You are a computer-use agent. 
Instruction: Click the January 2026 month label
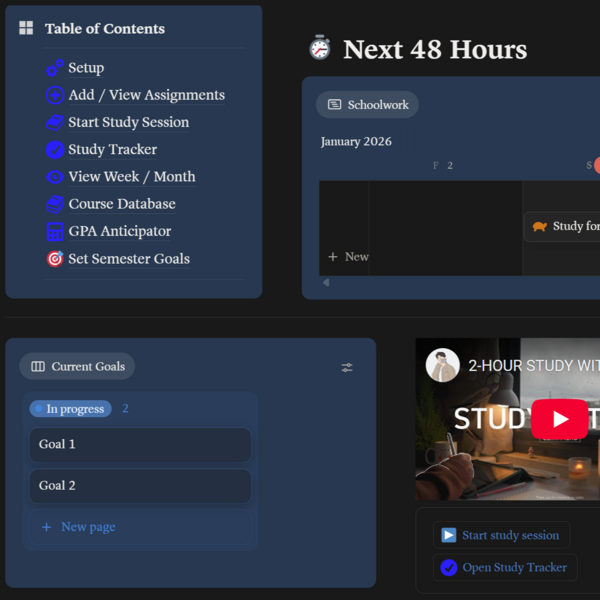356,142
